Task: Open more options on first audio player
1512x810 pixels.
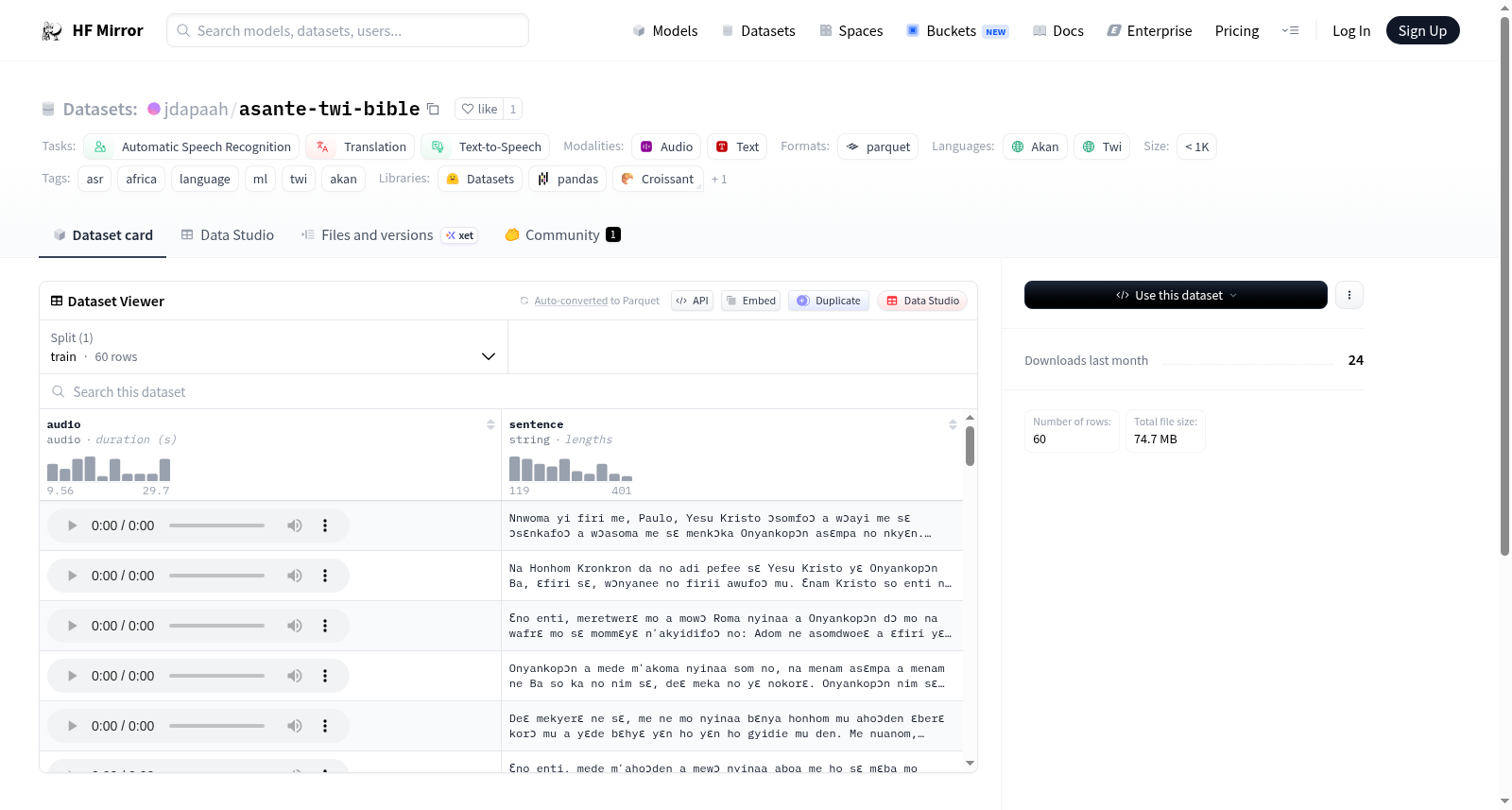Action: tap(325, 526)
